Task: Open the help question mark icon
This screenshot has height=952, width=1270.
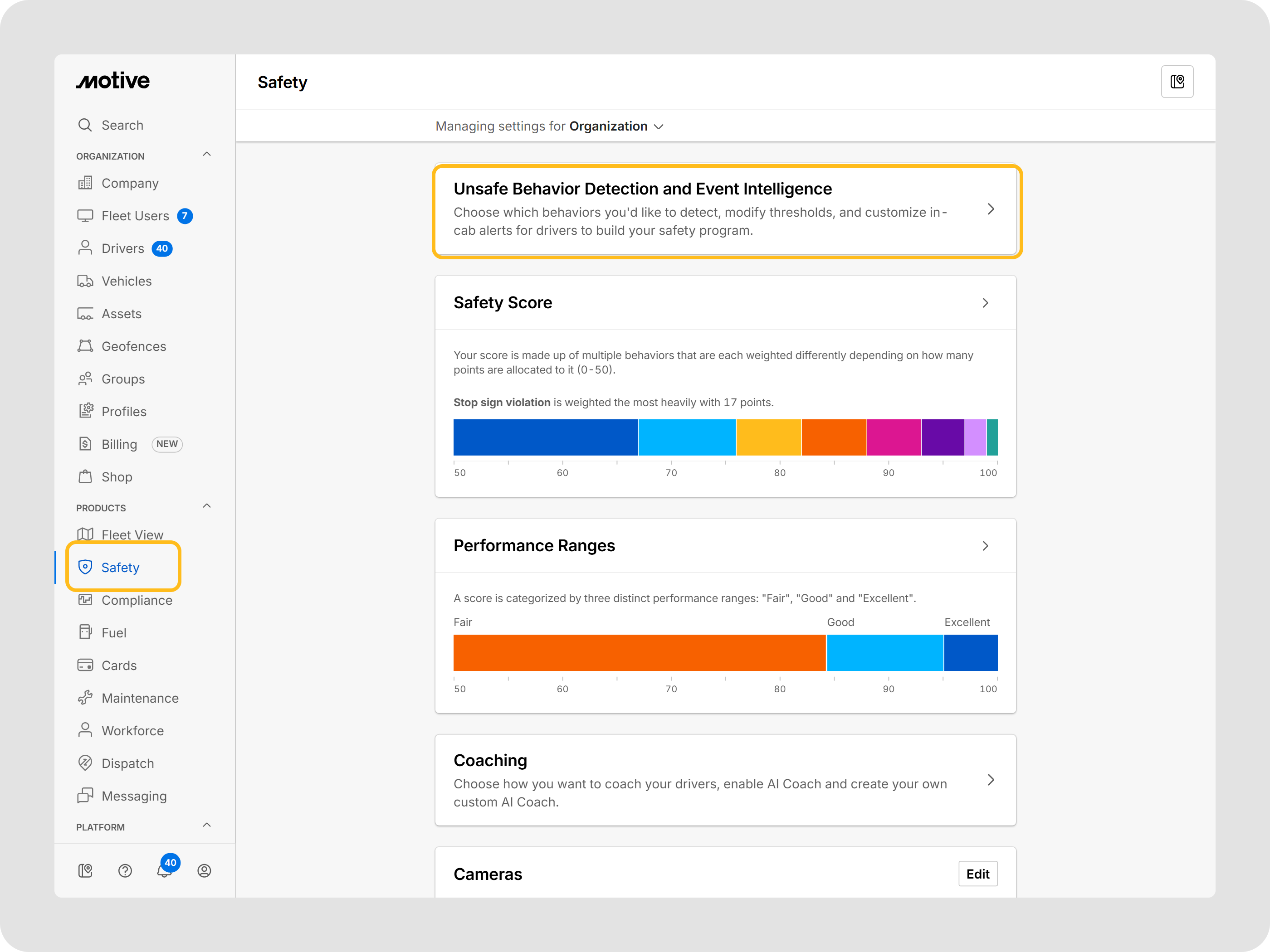Action: pyautogui.click(x=125, y=870)
